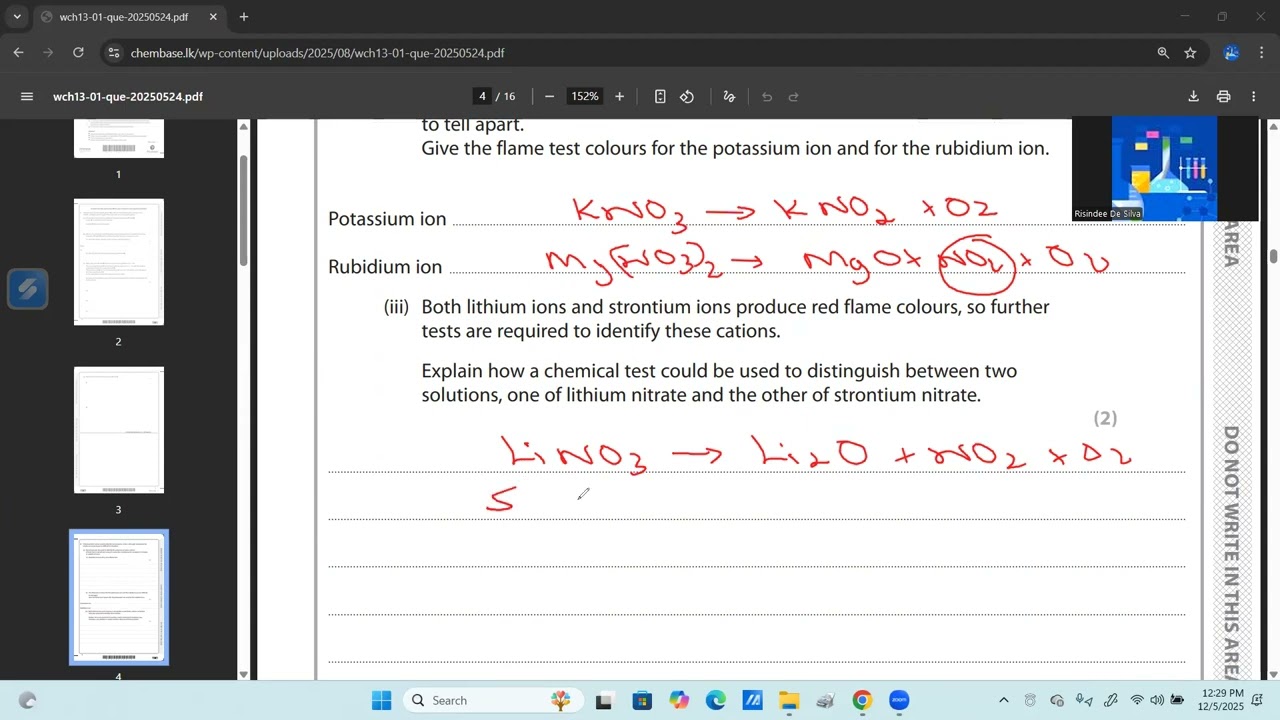Reload the browser page
This screenshot has height=720, width=1280.
tap(78, 53)
